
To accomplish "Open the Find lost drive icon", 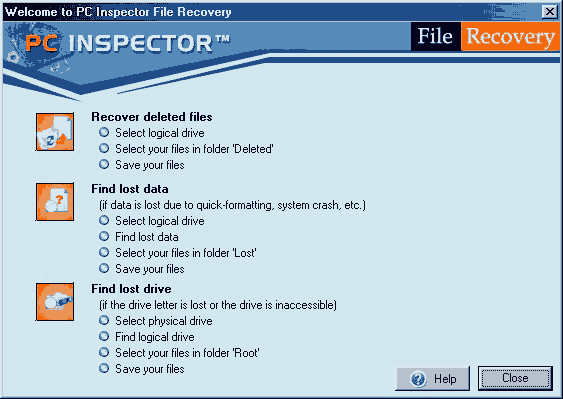I will [55, 302].
